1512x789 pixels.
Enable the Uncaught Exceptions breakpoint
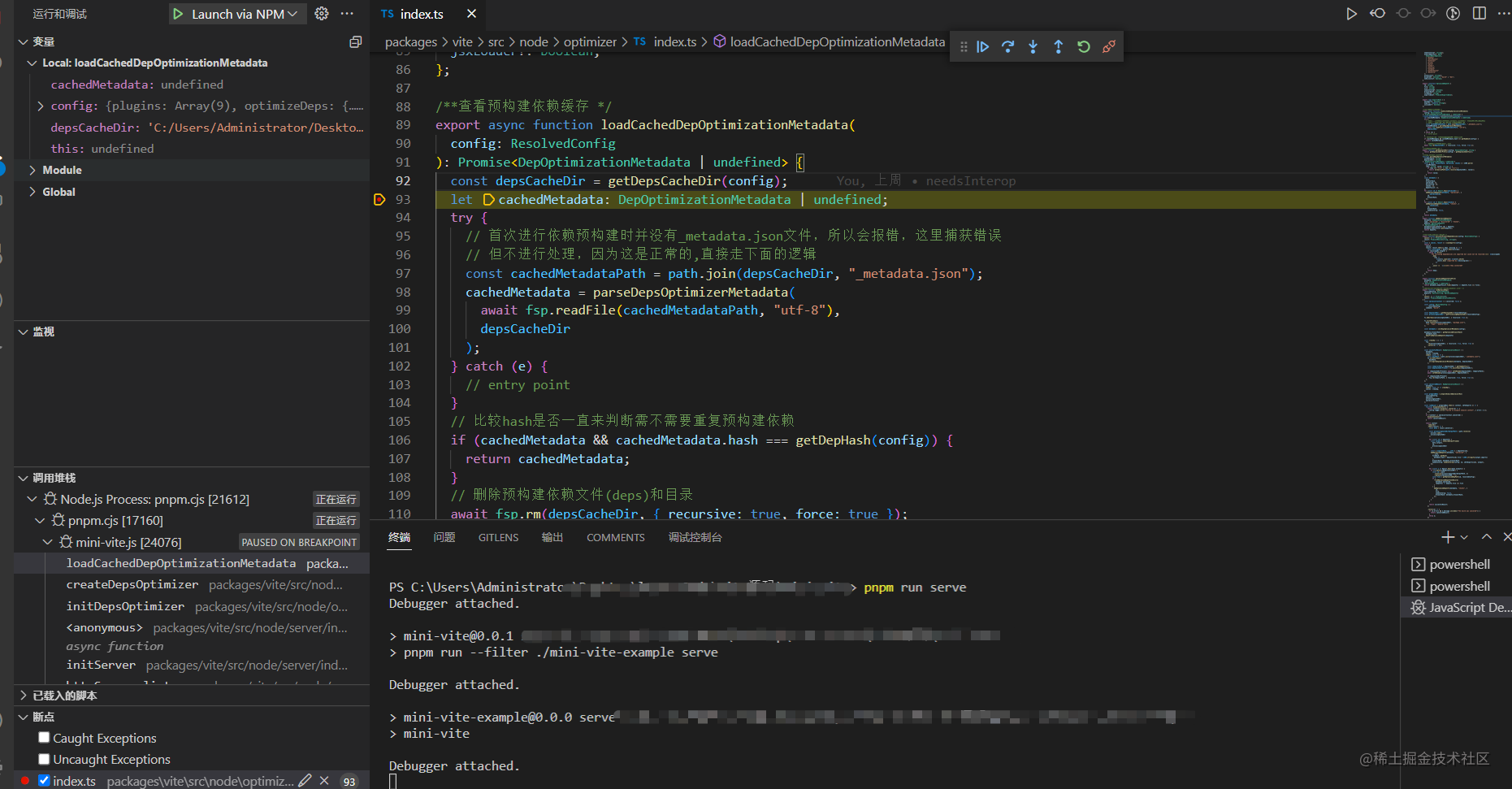point(45,759)
